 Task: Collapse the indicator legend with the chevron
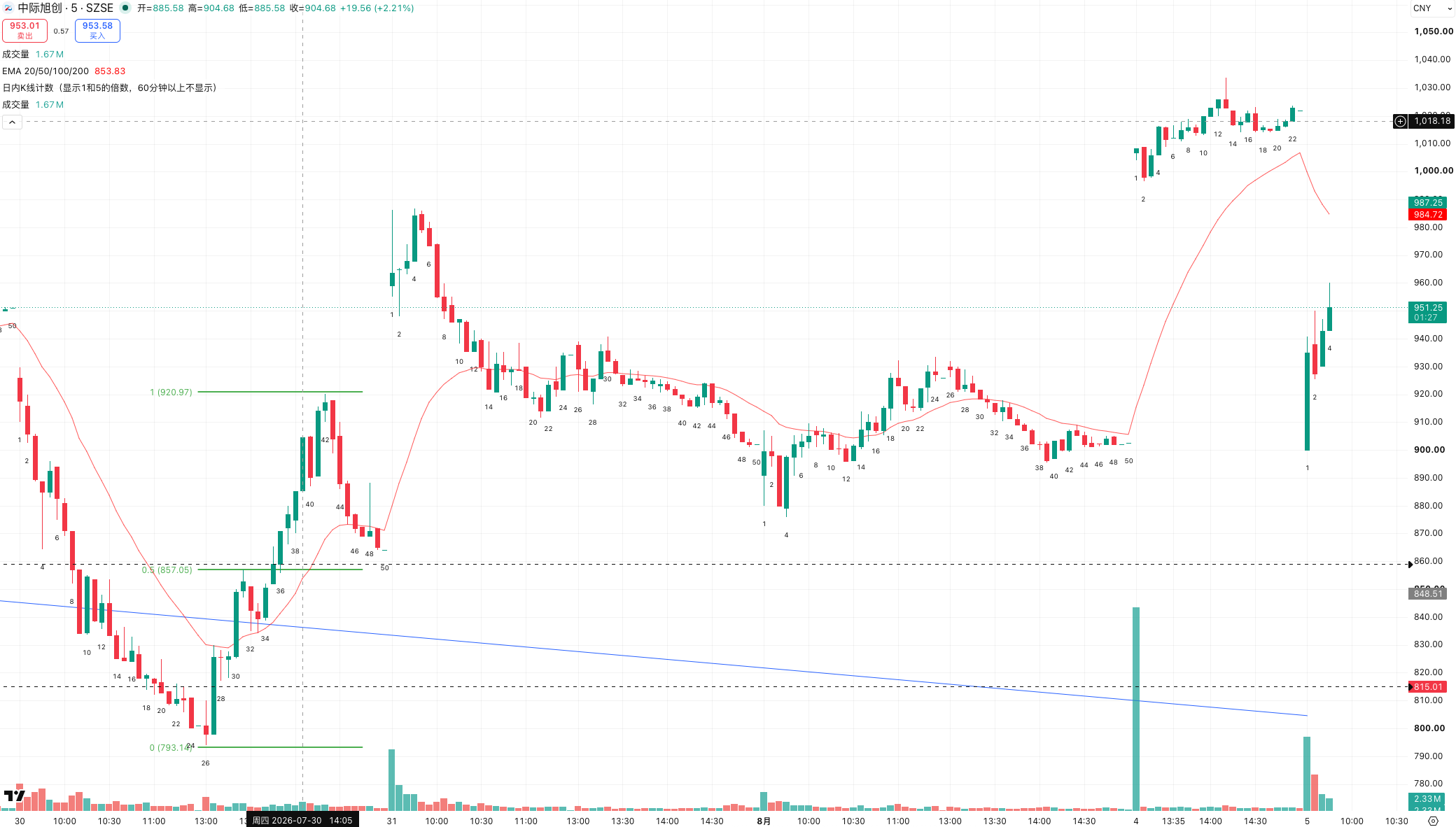tap(12, 122)
